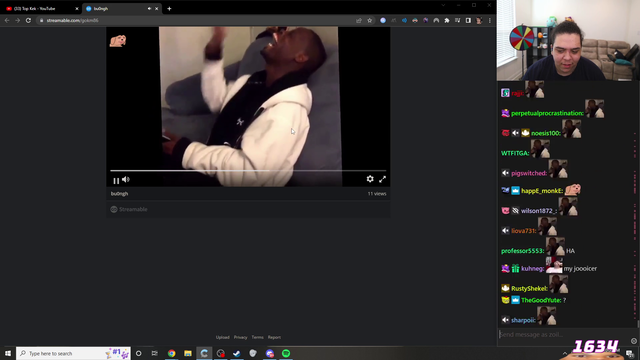
Task: Switch the video to fullscreen
Action: point(382,179)
